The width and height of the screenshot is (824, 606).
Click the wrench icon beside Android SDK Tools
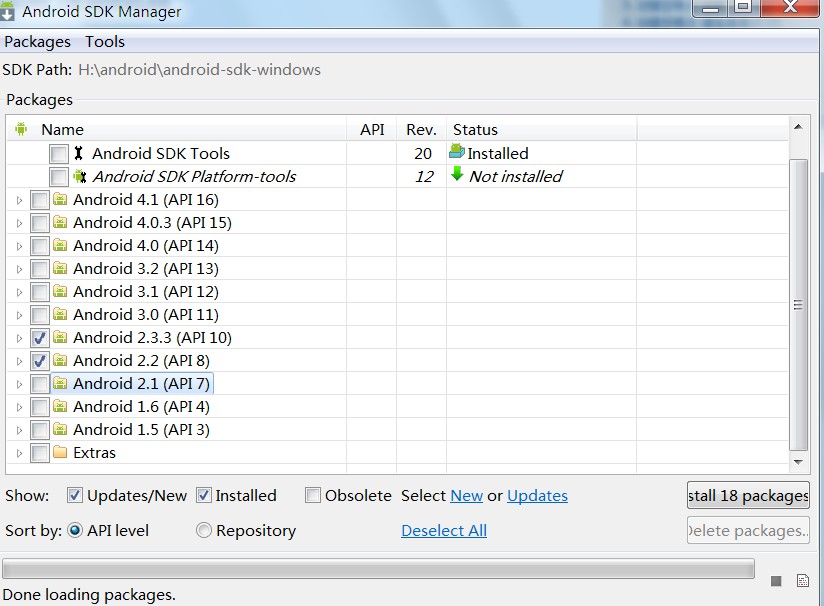point(78,153)
